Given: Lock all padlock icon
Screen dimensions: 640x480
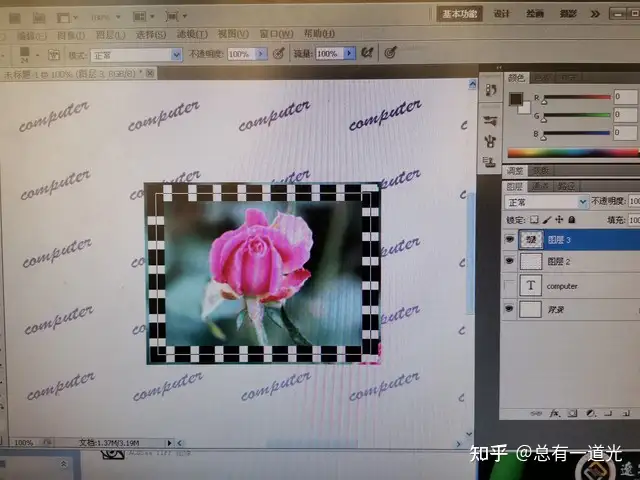Looking at the screenshot, I should (x=572, y=220).
